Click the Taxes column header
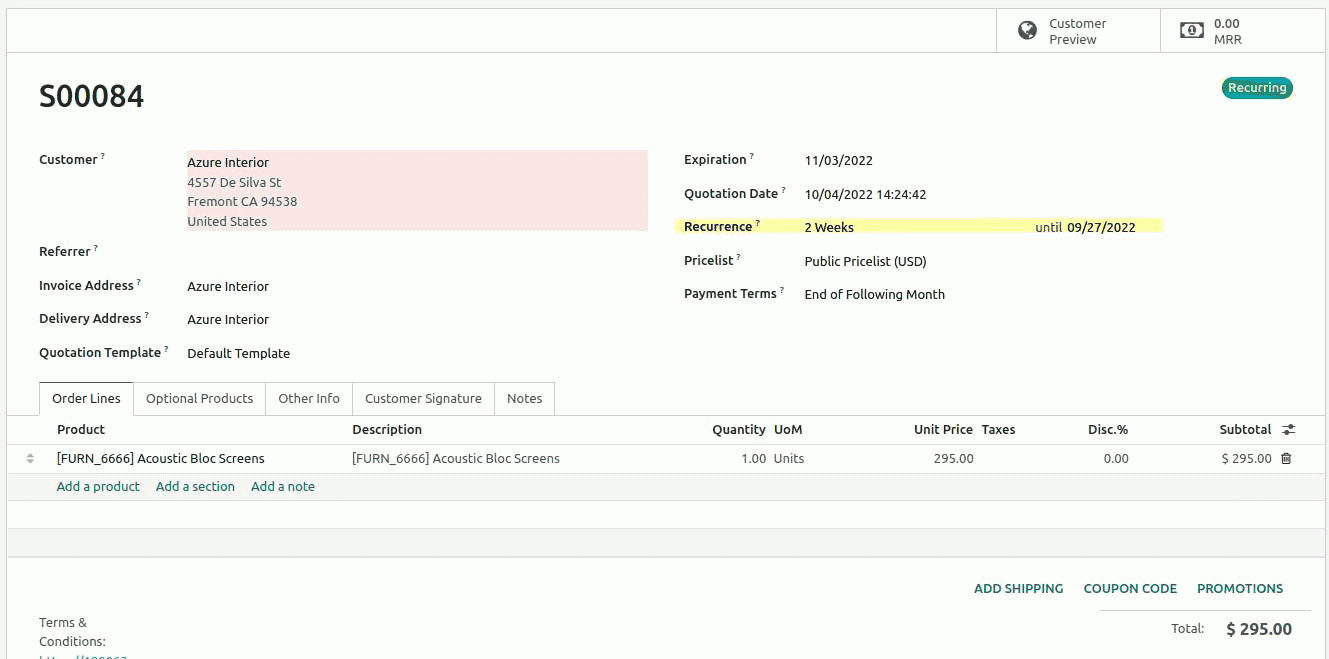 click(998, 430)
